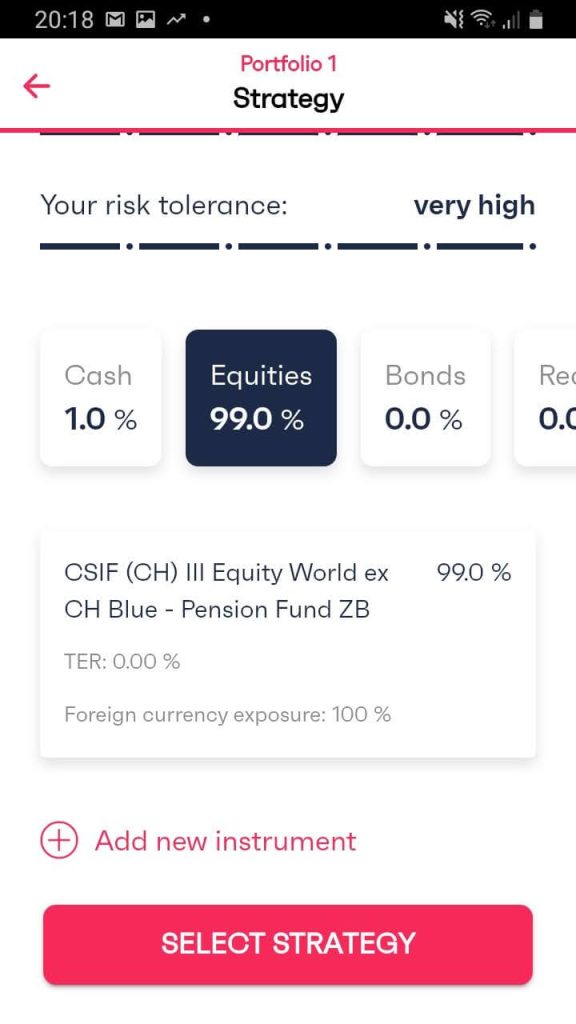Select the Cash 1.0 % card

coord(101,398)
